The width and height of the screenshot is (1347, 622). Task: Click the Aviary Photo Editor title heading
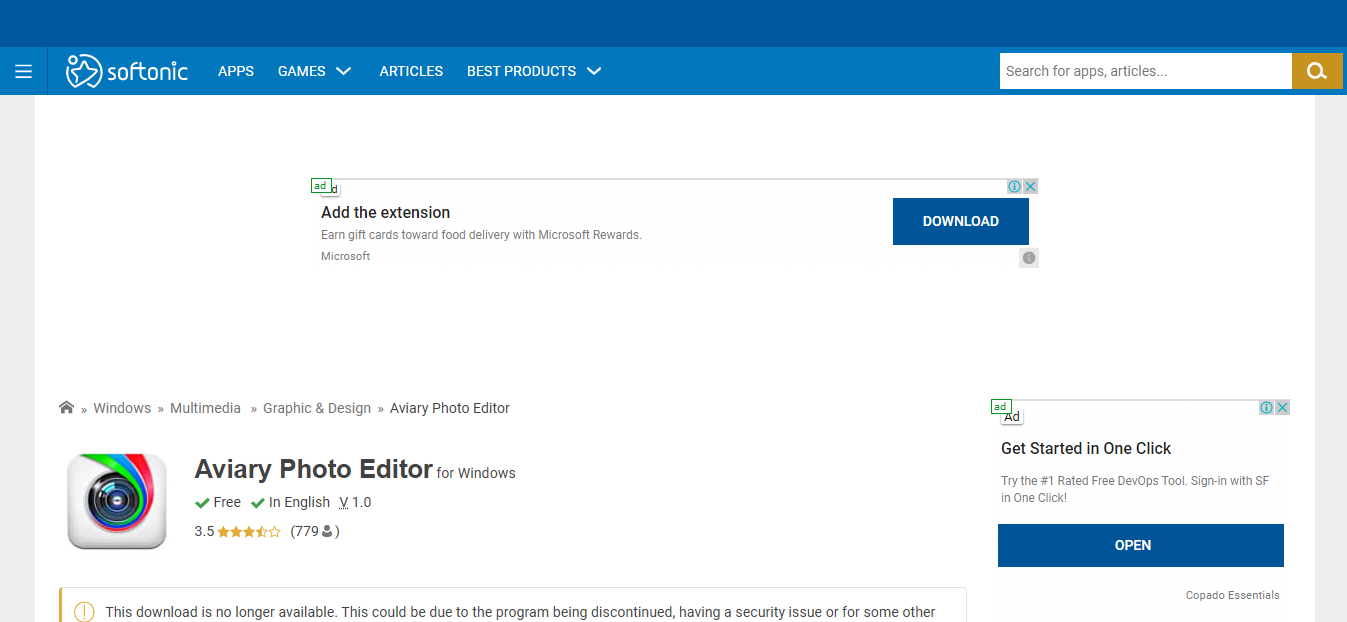click(x=314, y=469)
